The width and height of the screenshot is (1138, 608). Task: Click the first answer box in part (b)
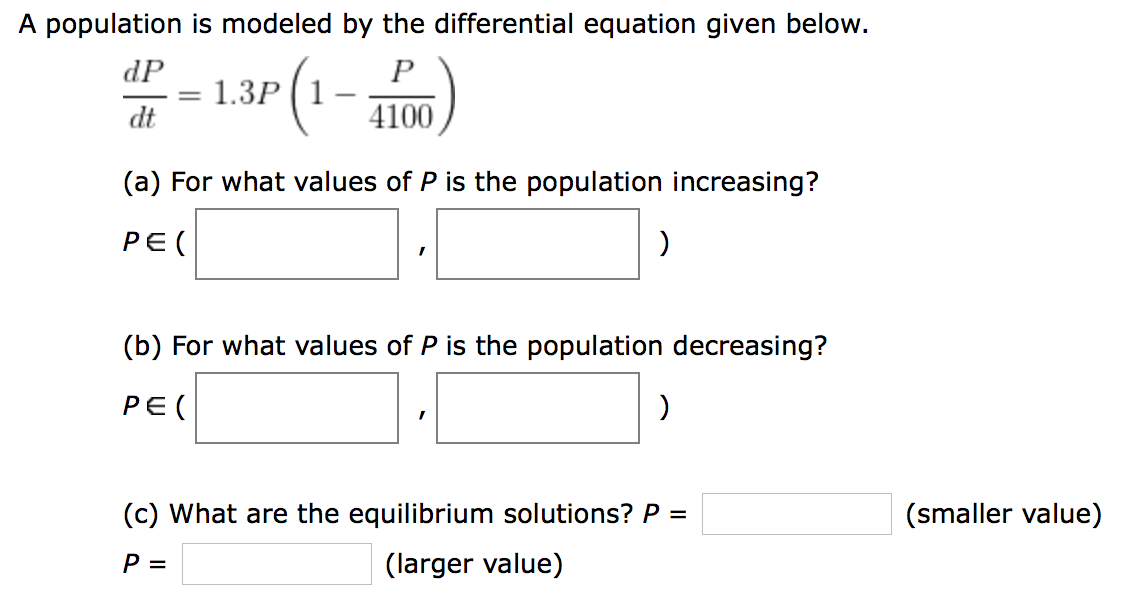[x=296, y=408]
